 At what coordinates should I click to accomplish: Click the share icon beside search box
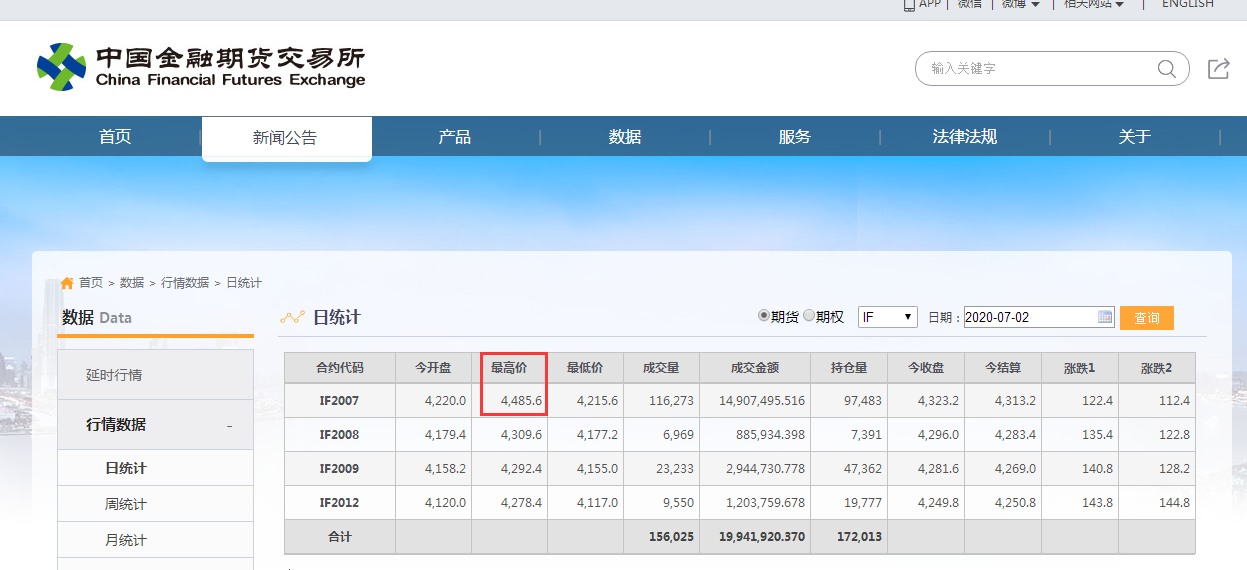[1218, 69]
